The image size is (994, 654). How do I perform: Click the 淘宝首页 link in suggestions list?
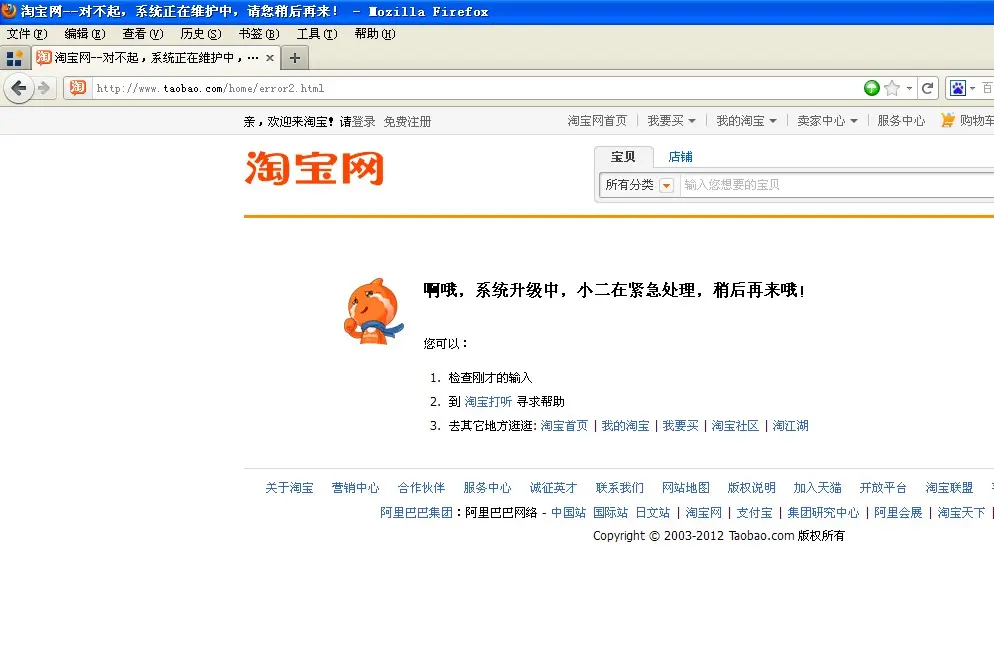(x=564, y=426)
